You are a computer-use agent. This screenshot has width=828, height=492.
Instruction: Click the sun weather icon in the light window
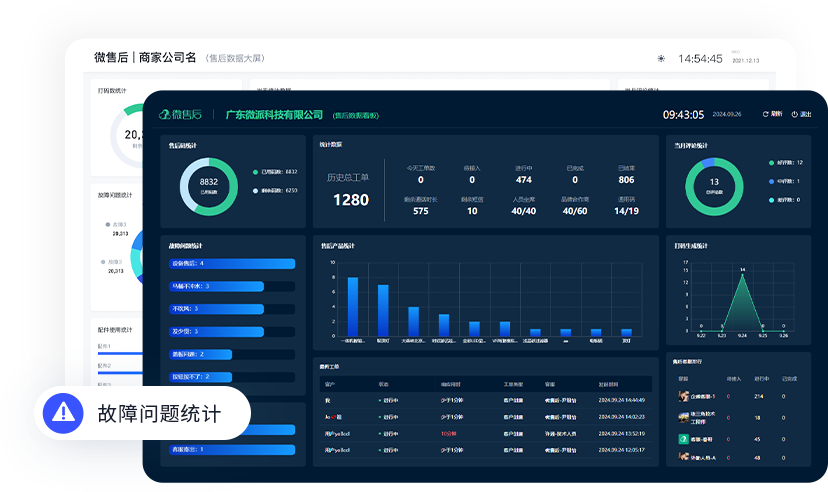[x=661, y=59]
